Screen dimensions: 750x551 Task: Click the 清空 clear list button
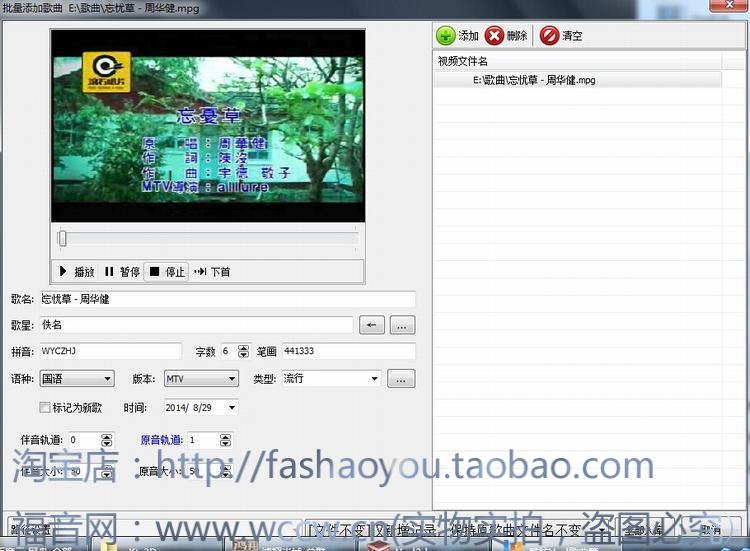[x=561, y=36]
